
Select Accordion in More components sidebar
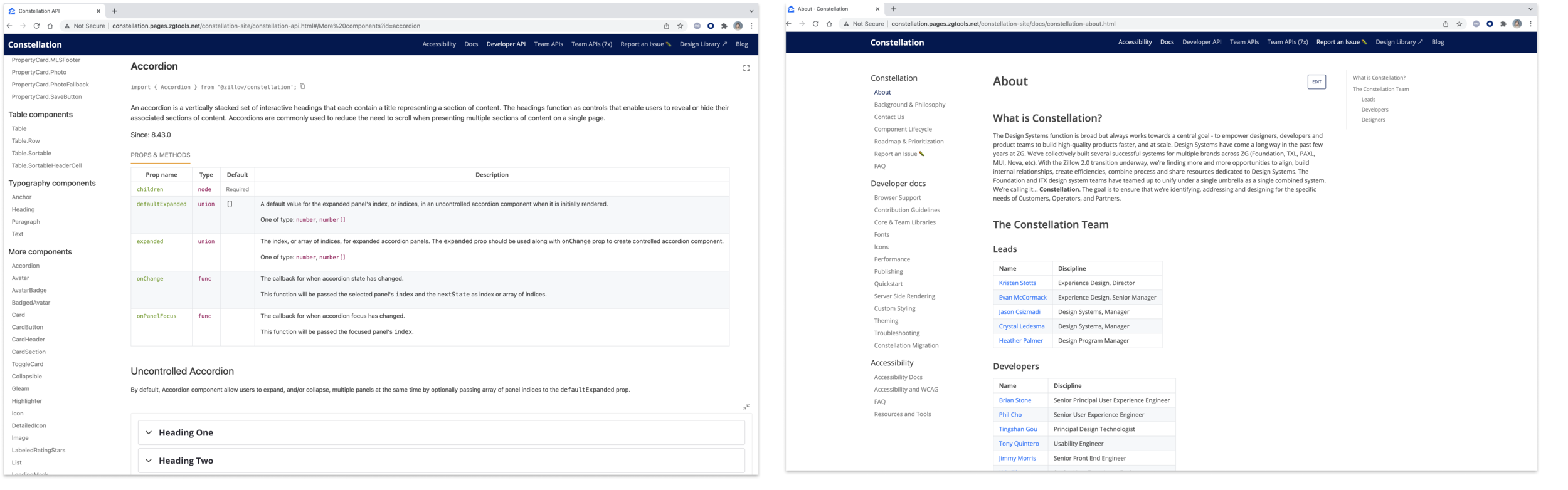26,266
